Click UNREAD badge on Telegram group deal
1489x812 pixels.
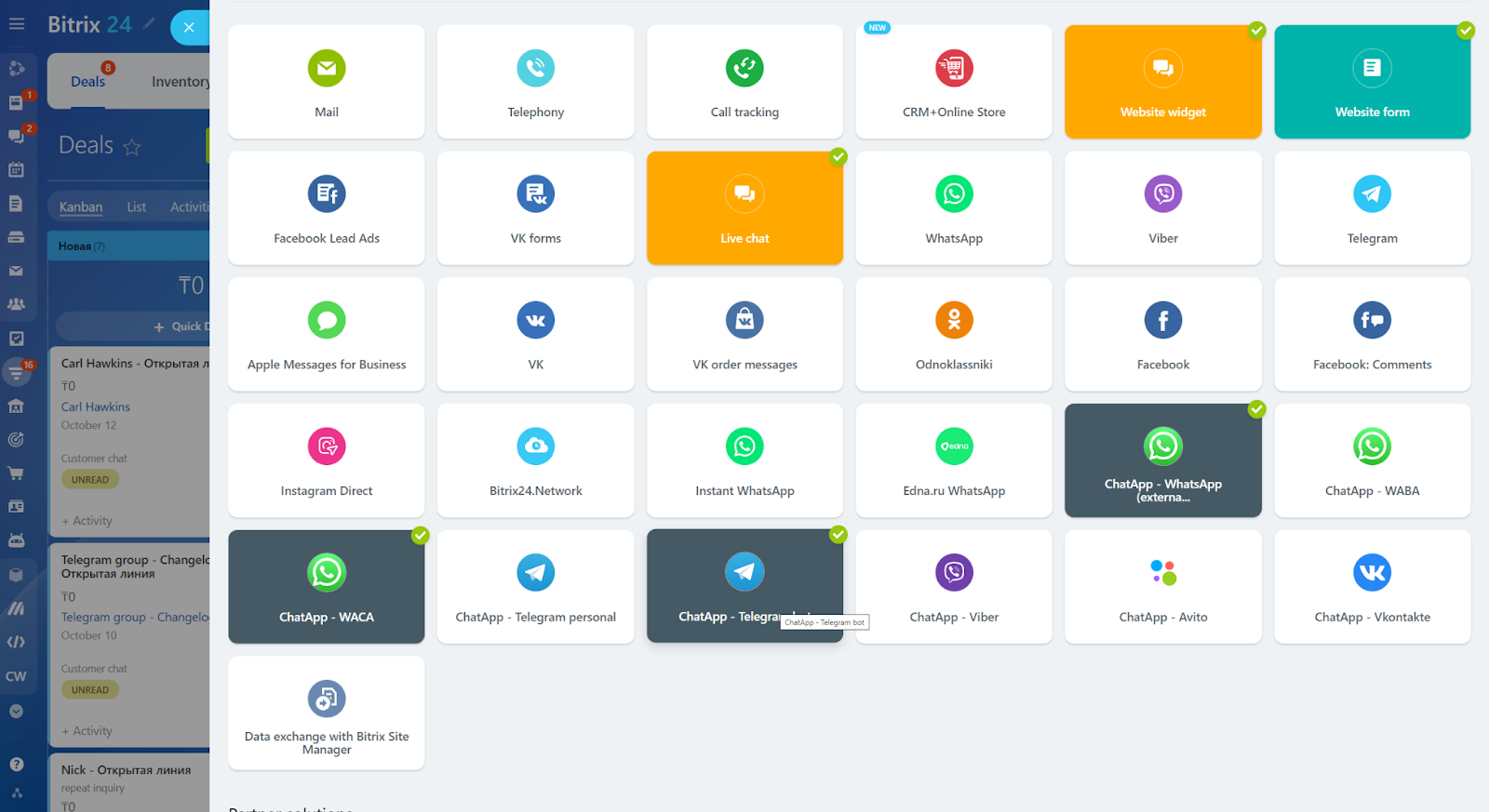(x=90, y=690)
